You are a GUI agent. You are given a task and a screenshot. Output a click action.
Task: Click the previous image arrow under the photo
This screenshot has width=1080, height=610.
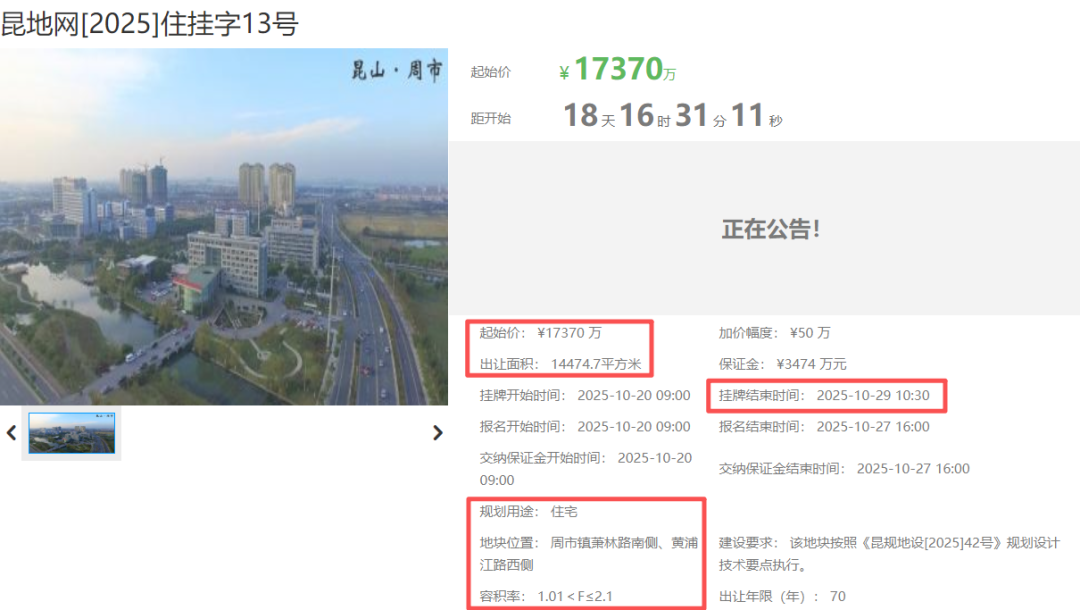coord(12,433)
